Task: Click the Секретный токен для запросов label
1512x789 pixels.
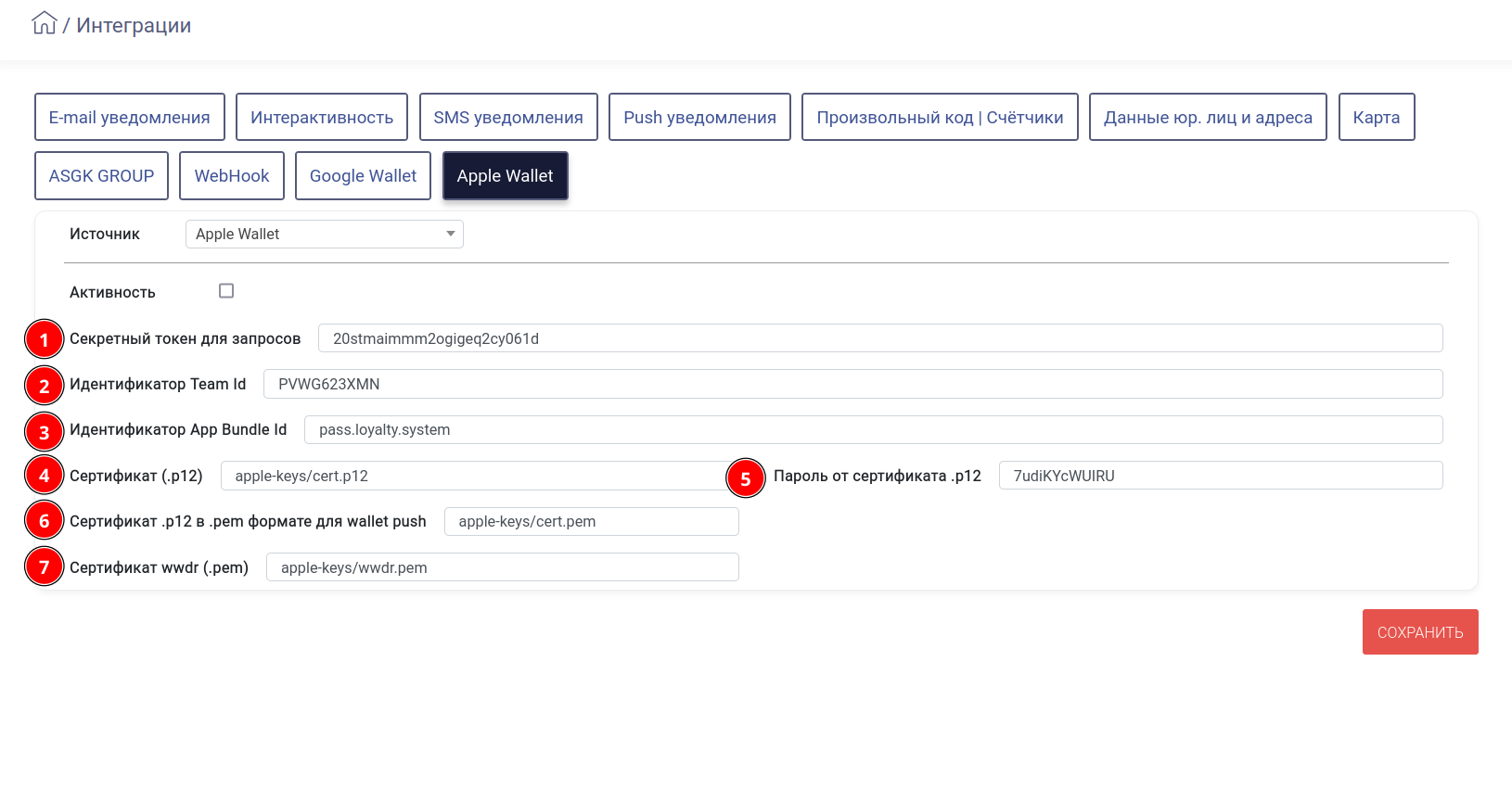Action: pyautogui.click(x=186, y=338)
